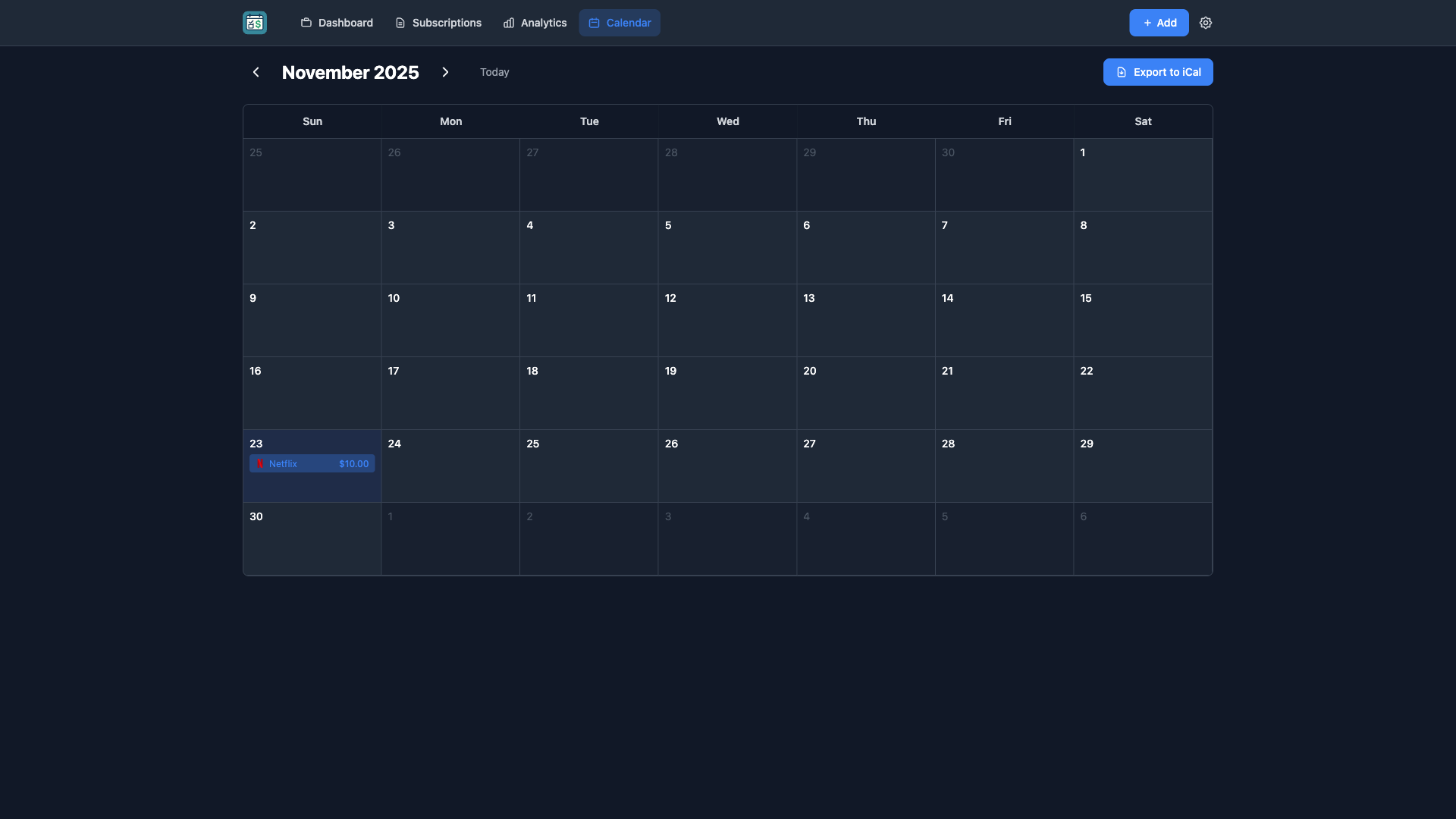Select the Analytics chart icon
The image size is (1456, 819).
point(507,23)
